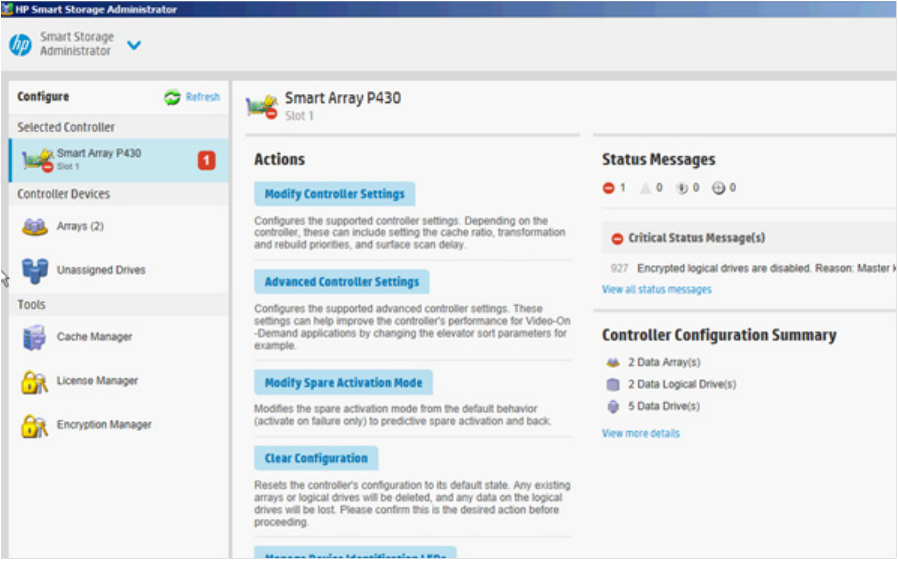
Task: Open Encryption Manager tool
Action: point(104,425)
